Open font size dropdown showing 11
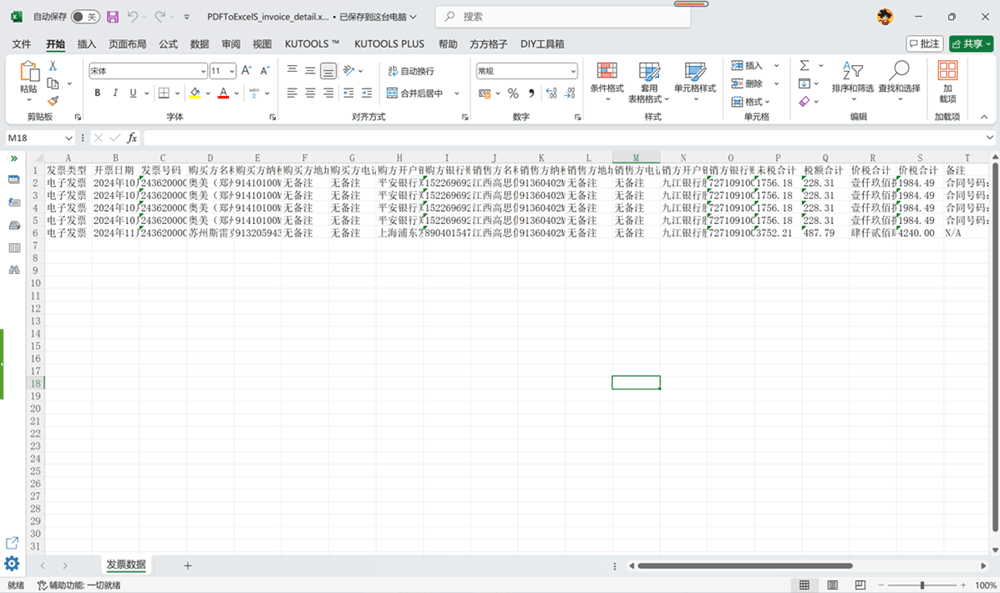The image size is (1000, 593). point(232,71)
